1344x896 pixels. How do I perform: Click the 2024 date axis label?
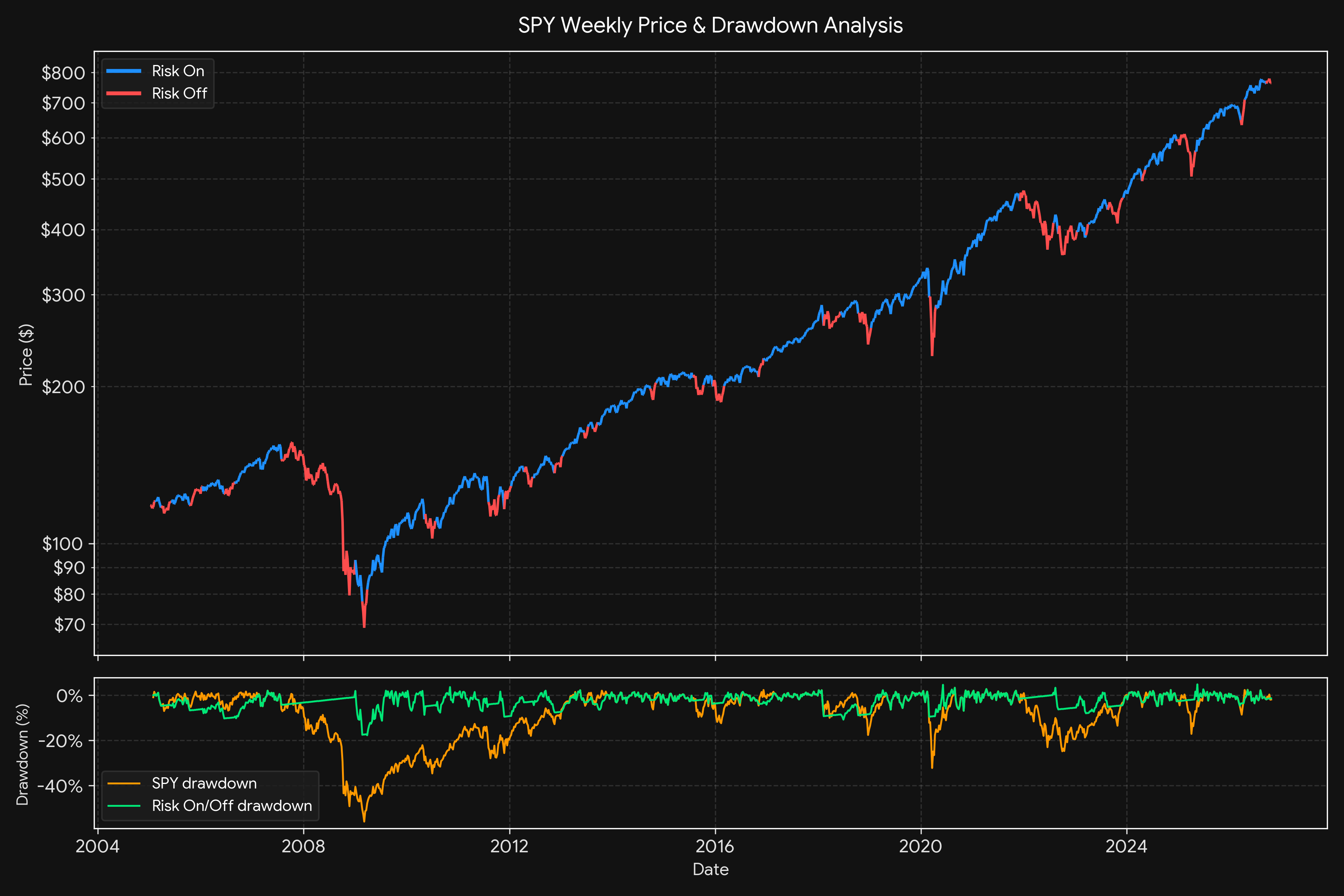[x=1126, y=847]
